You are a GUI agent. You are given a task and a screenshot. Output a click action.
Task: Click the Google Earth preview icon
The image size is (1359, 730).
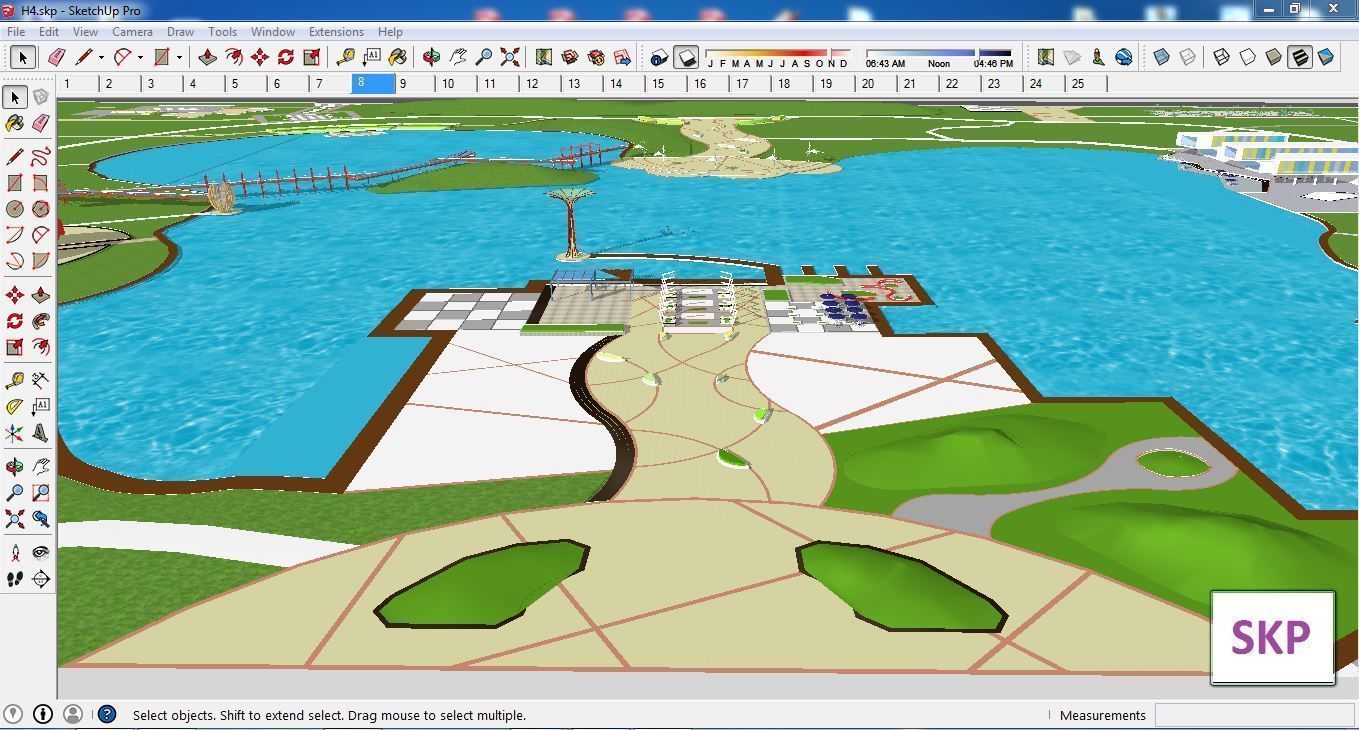pyautogui.click(x=1124, y=57)
